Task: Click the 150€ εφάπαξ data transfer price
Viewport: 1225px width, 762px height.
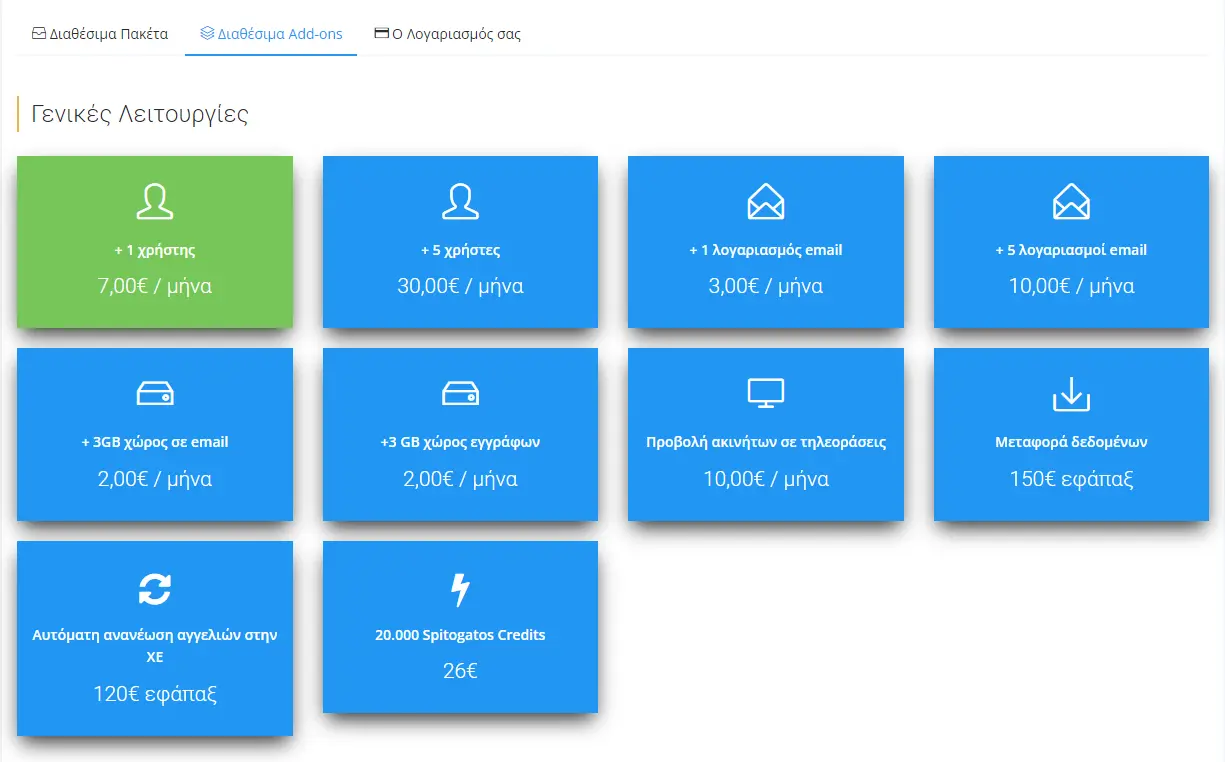Action: coord(1071,479)
